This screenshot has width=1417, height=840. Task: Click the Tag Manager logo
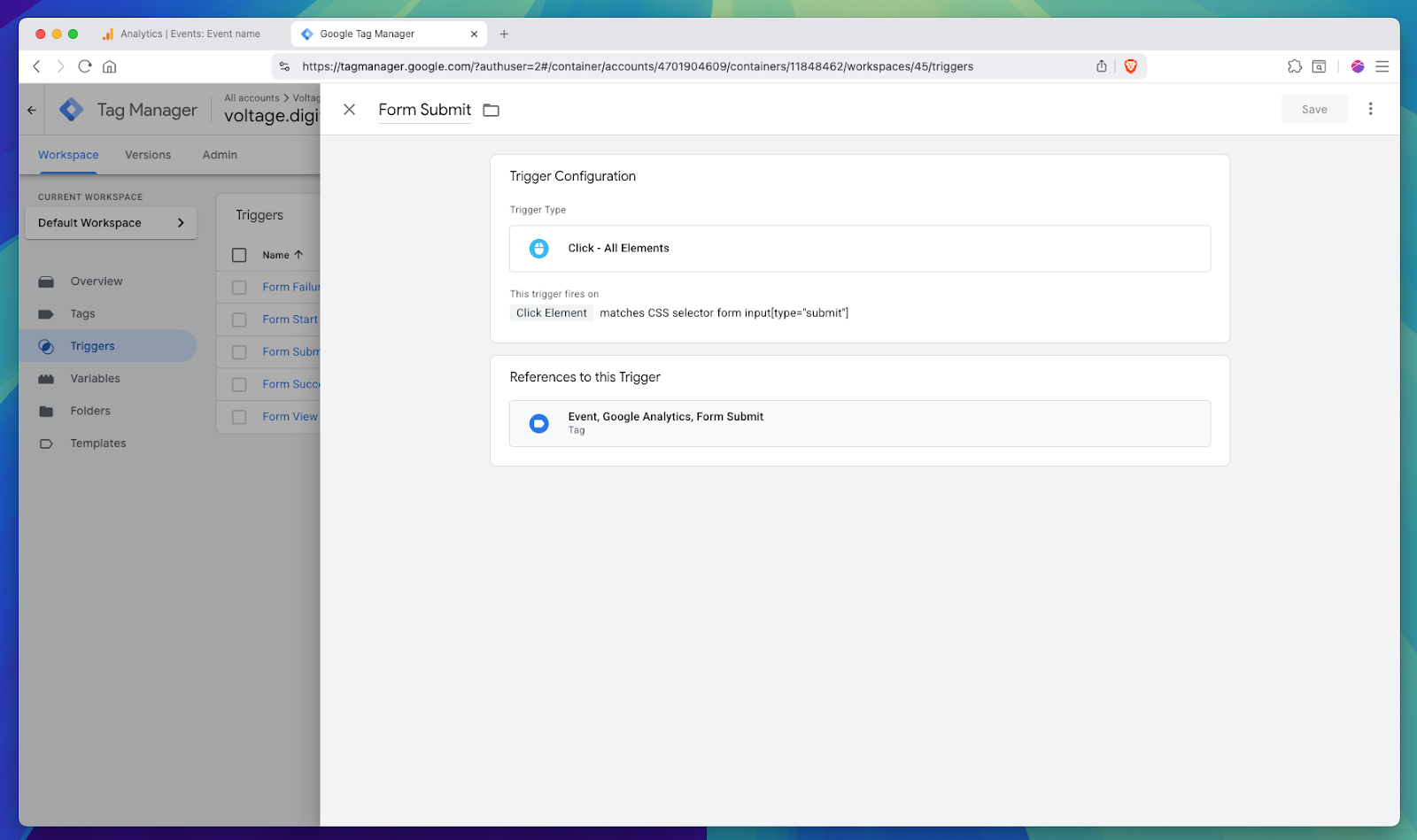[x=72, y=110]
